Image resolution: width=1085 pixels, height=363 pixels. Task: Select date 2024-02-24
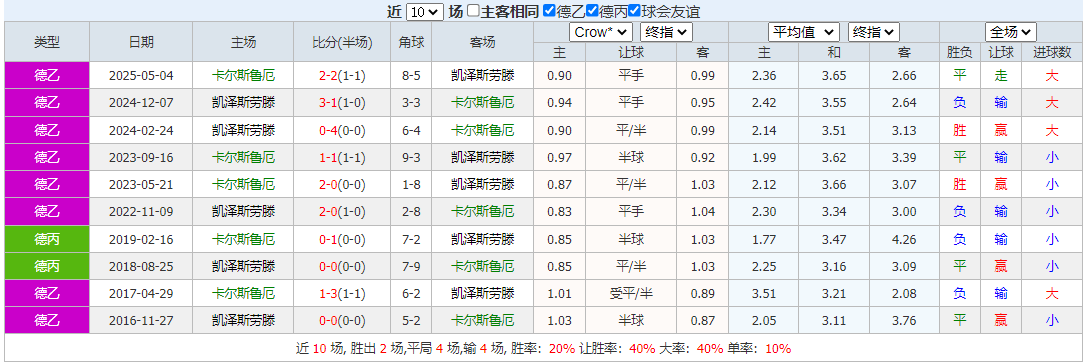pos(141,130)
